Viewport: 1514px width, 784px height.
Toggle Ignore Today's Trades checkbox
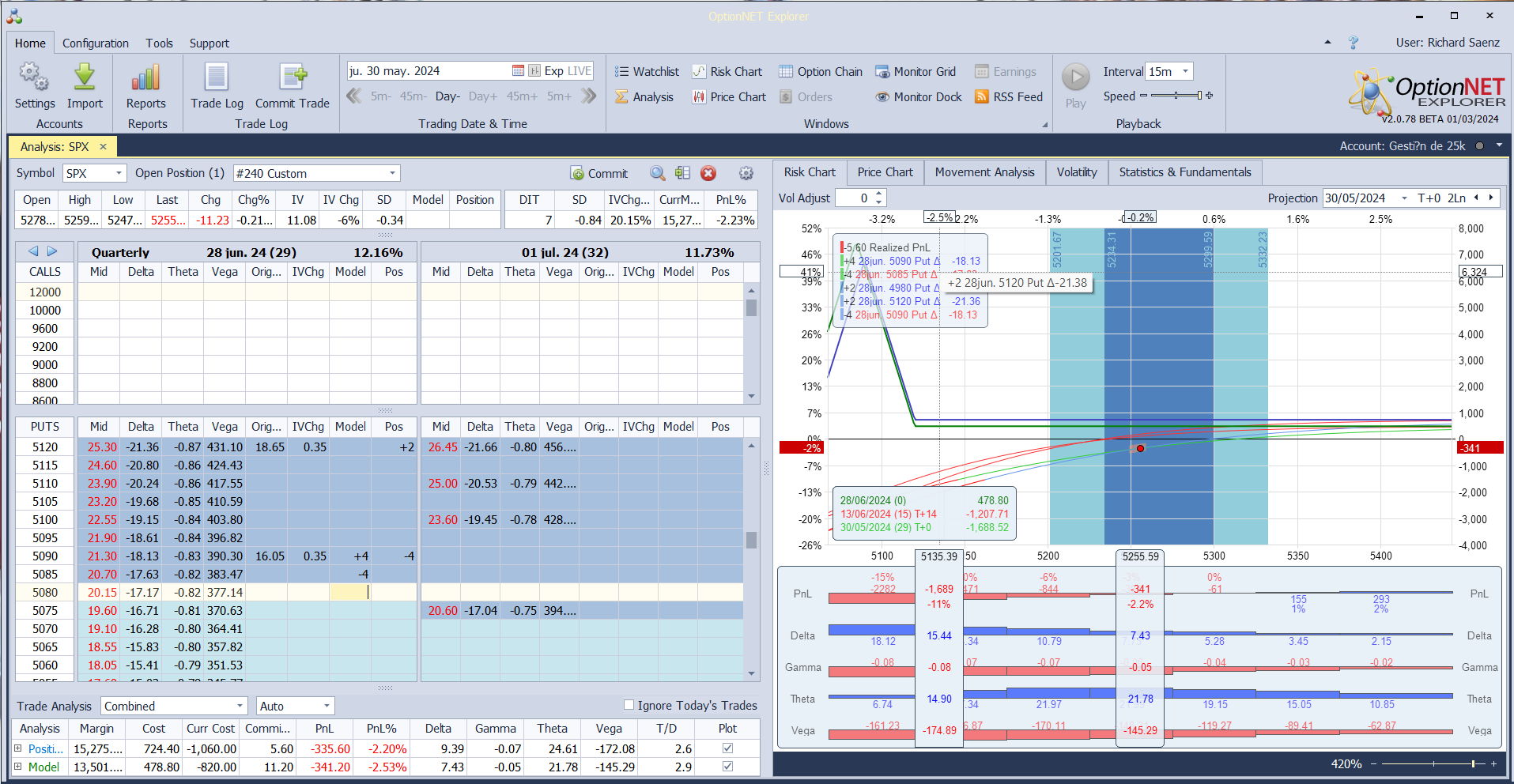629,705
